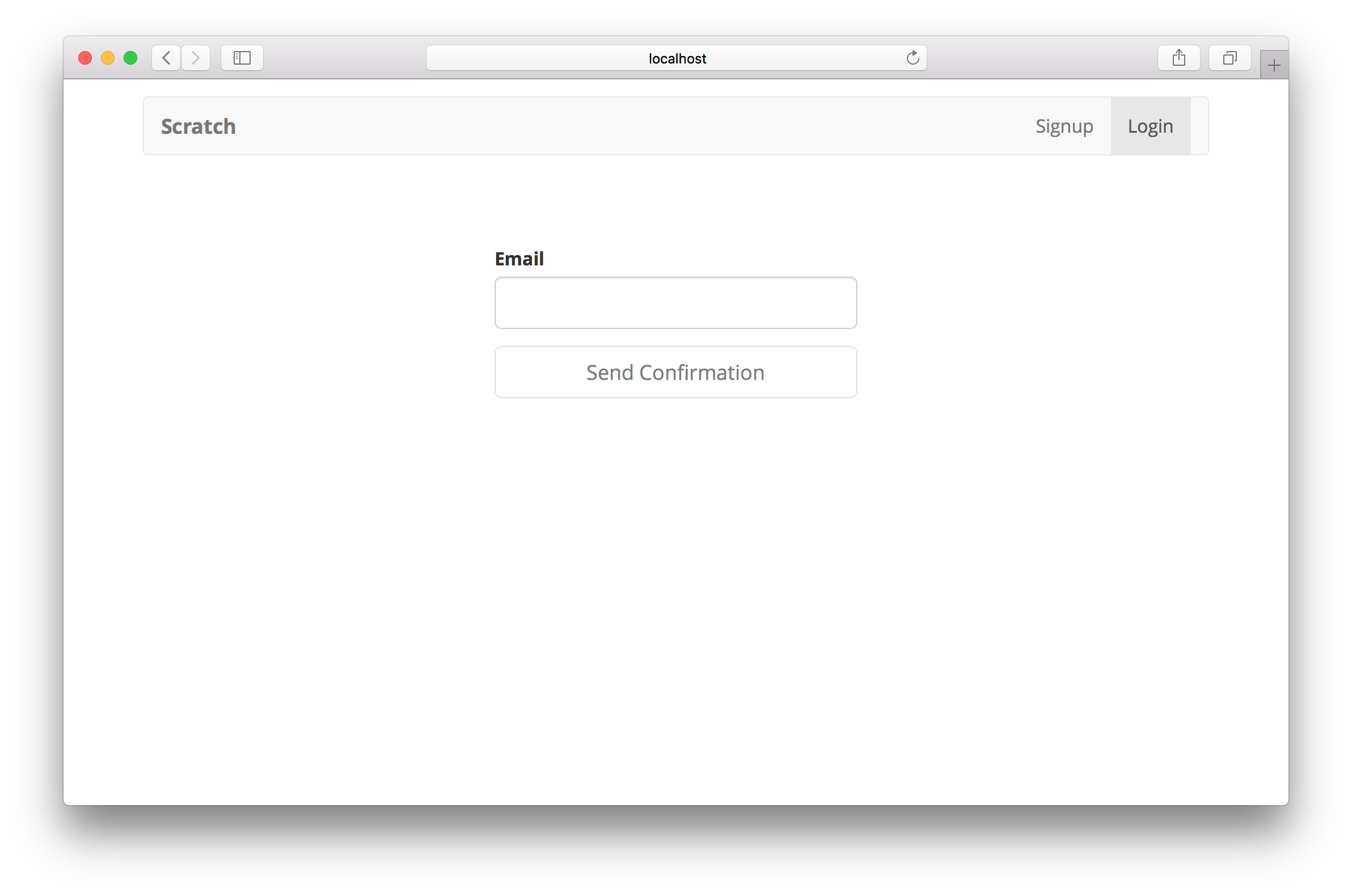
Task: Click the Send Confirmation button
Action: tap(675, 371)
